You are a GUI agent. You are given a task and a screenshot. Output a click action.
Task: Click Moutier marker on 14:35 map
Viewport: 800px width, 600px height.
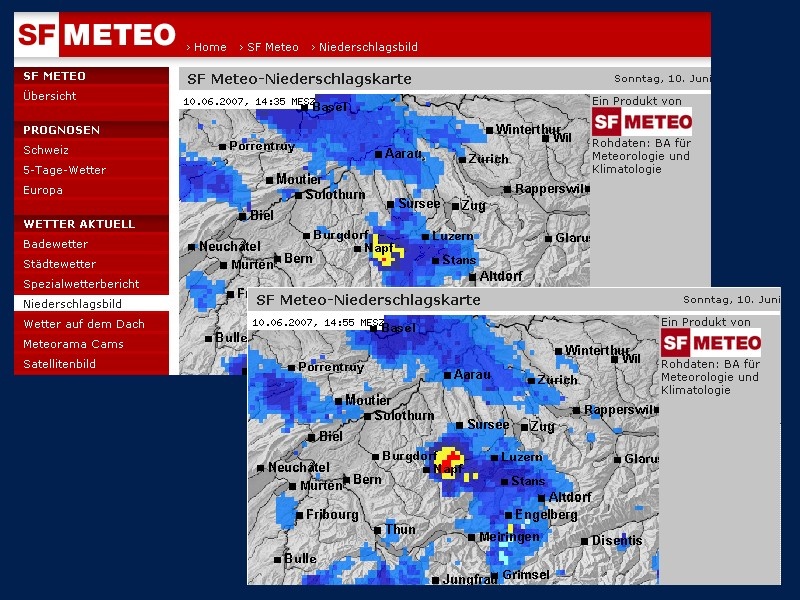point(269,180)
